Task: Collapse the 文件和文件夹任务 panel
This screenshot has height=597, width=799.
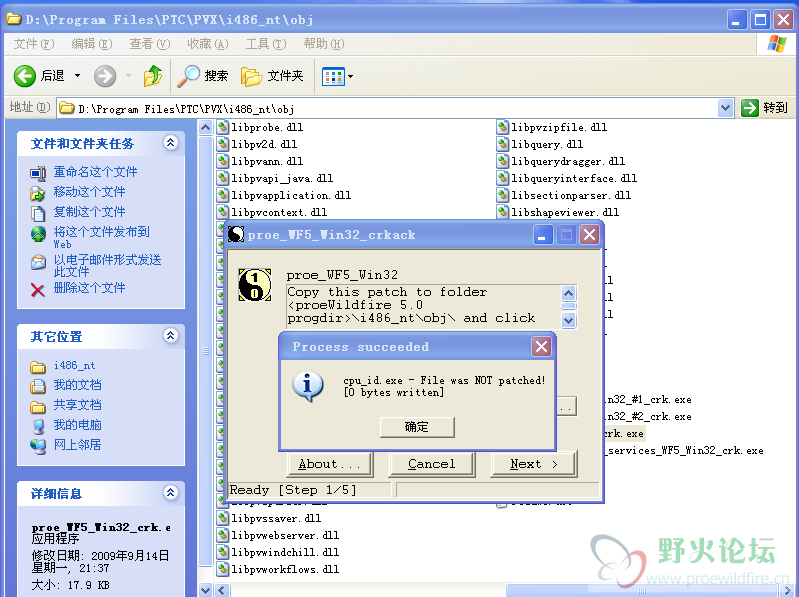Action: click(170, 143)
